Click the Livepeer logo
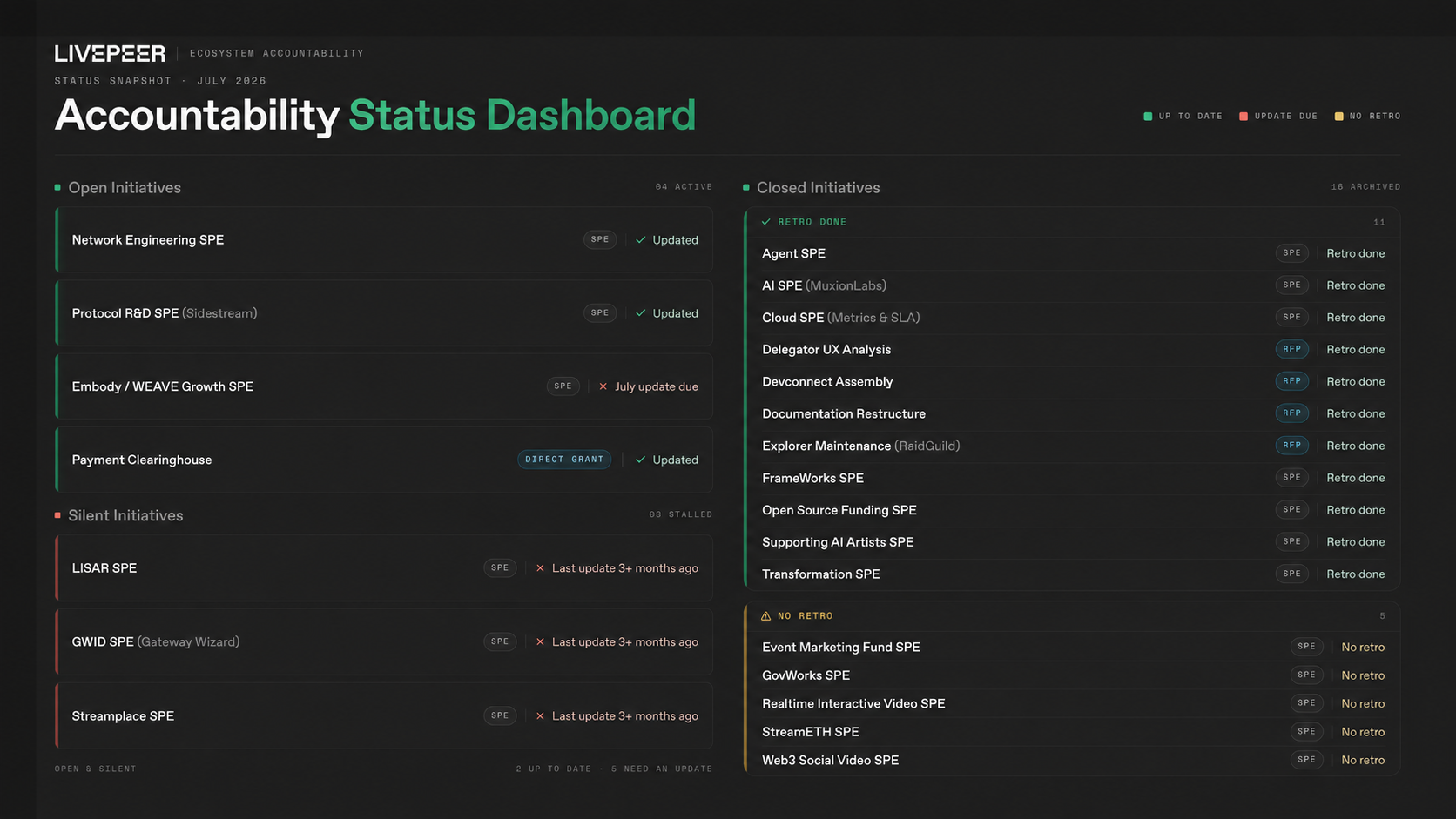 [110, 54]
